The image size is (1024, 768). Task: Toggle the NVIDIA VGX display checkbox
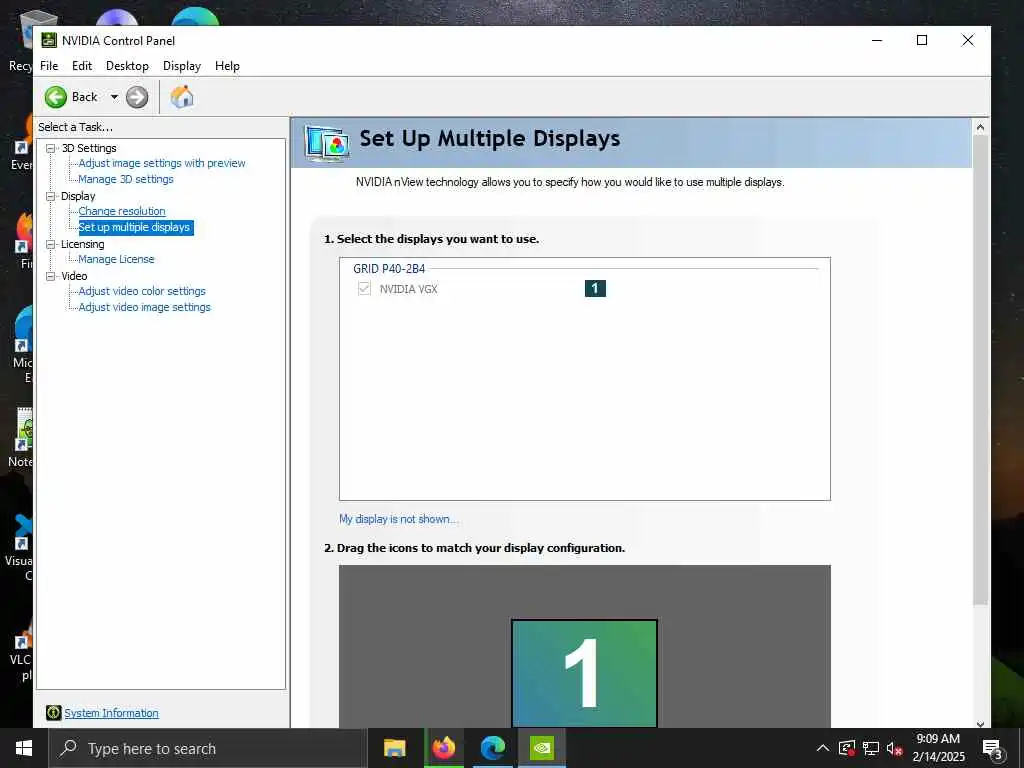[364, 289]
